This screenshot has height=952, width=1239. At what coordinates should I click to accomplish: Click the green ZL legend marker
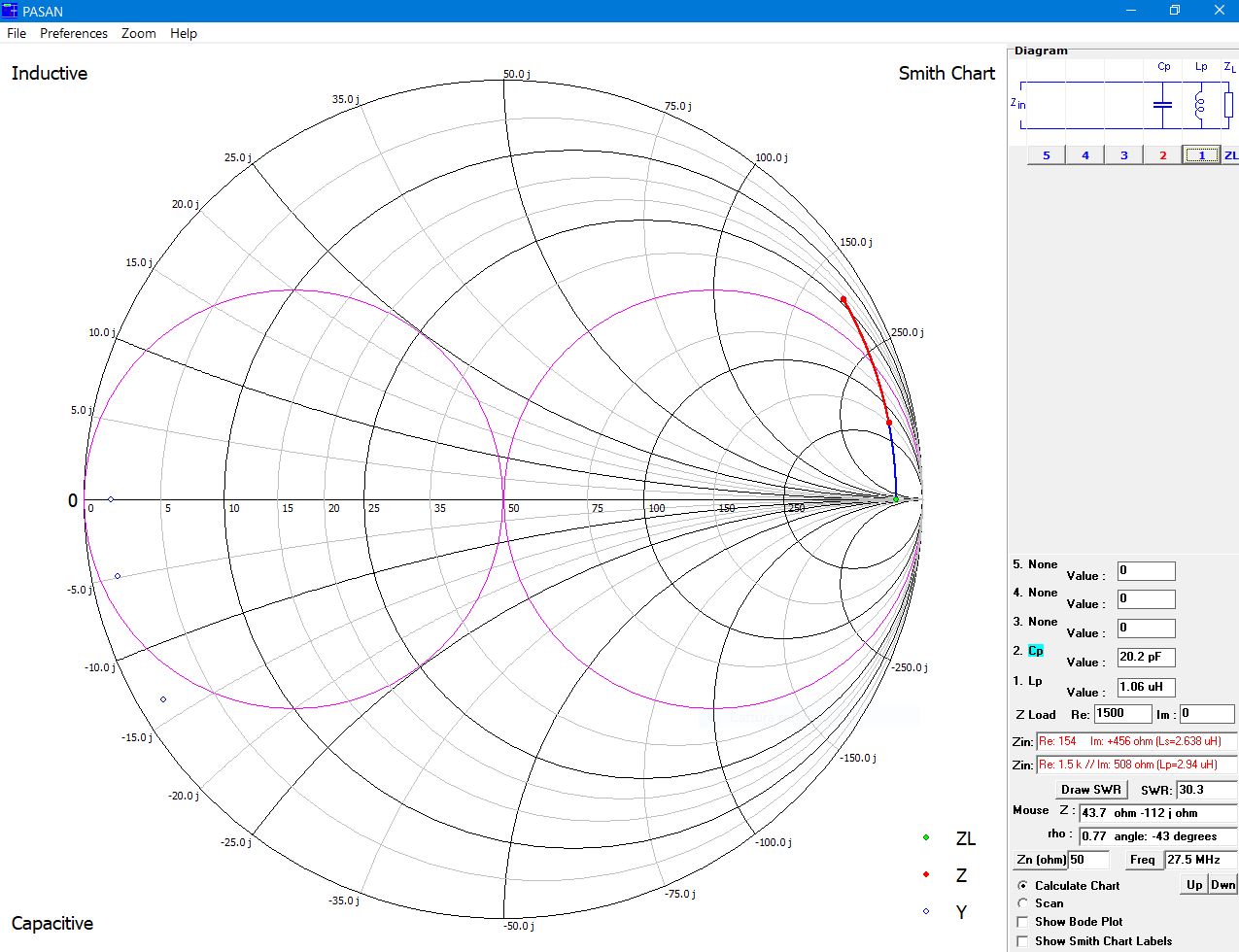click(926, 837)
